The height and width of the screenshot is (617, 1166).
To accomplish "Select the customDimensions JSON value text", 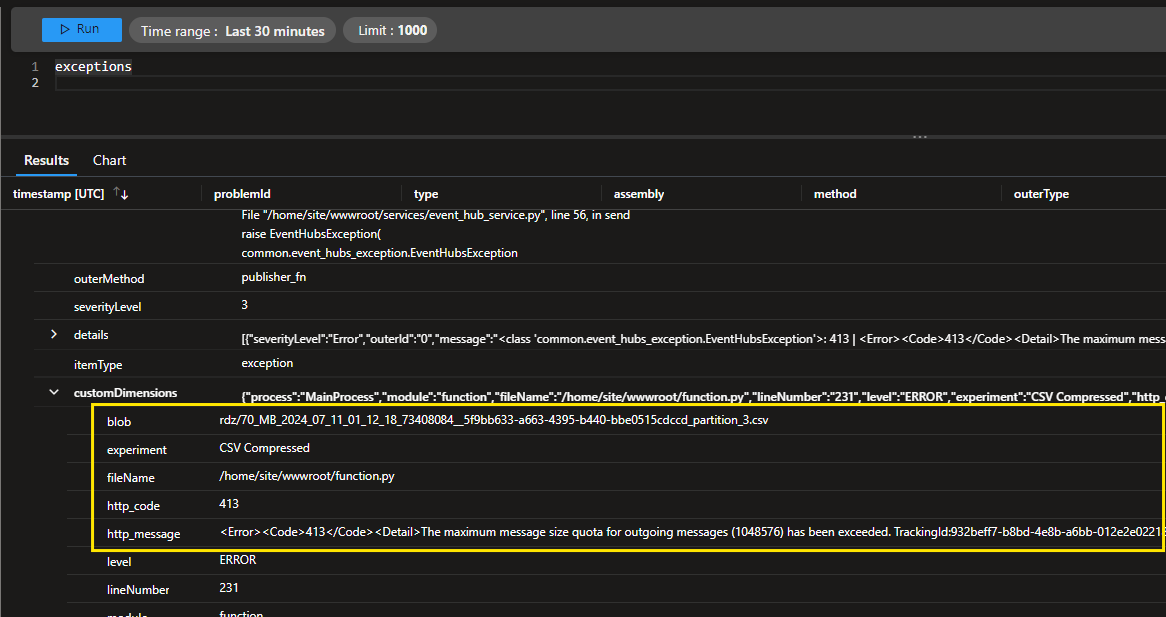I will coord(703,397).
